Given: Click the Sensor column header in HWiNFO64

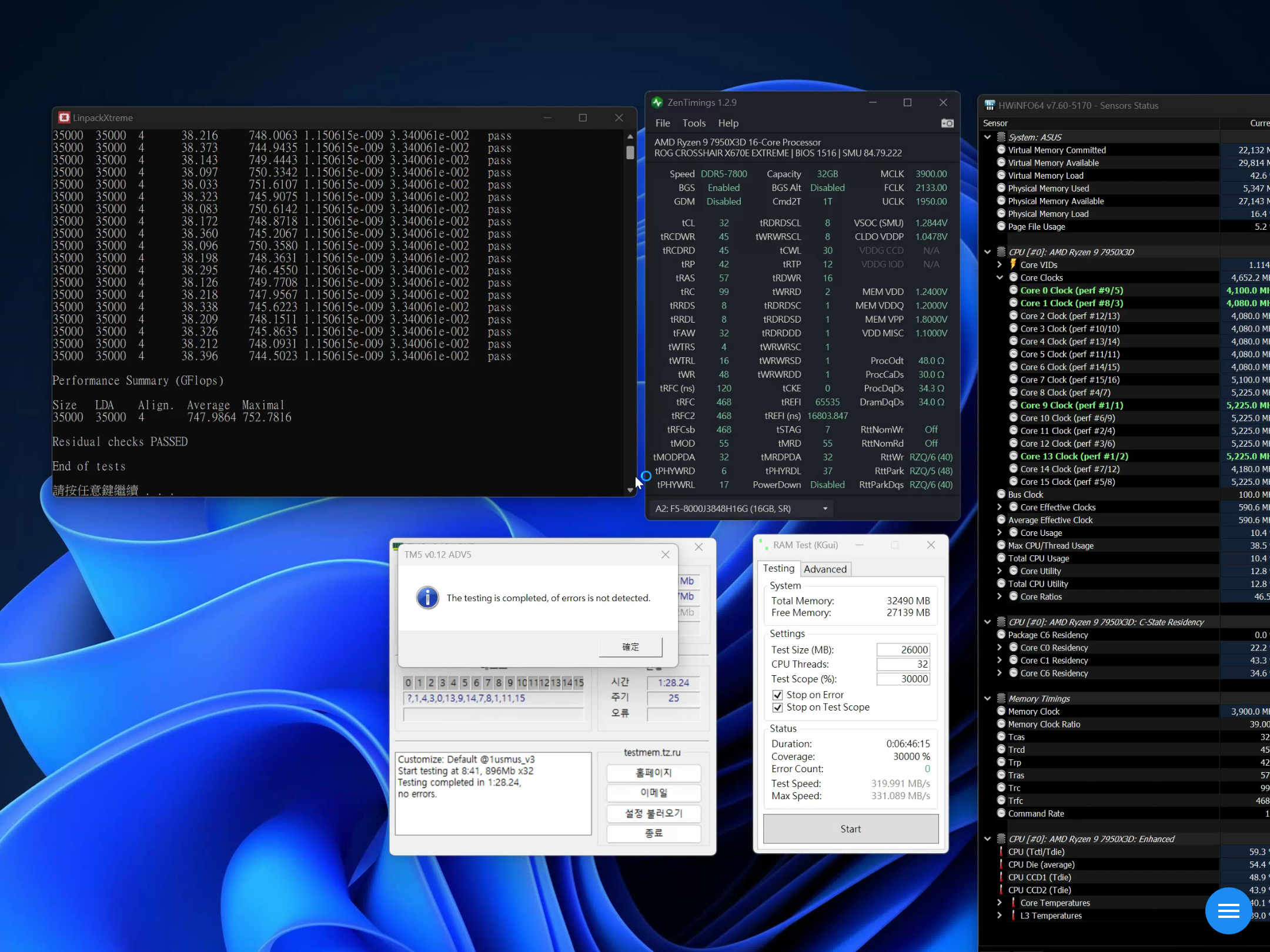Looking at the screenshot, I should point(1099,123).
